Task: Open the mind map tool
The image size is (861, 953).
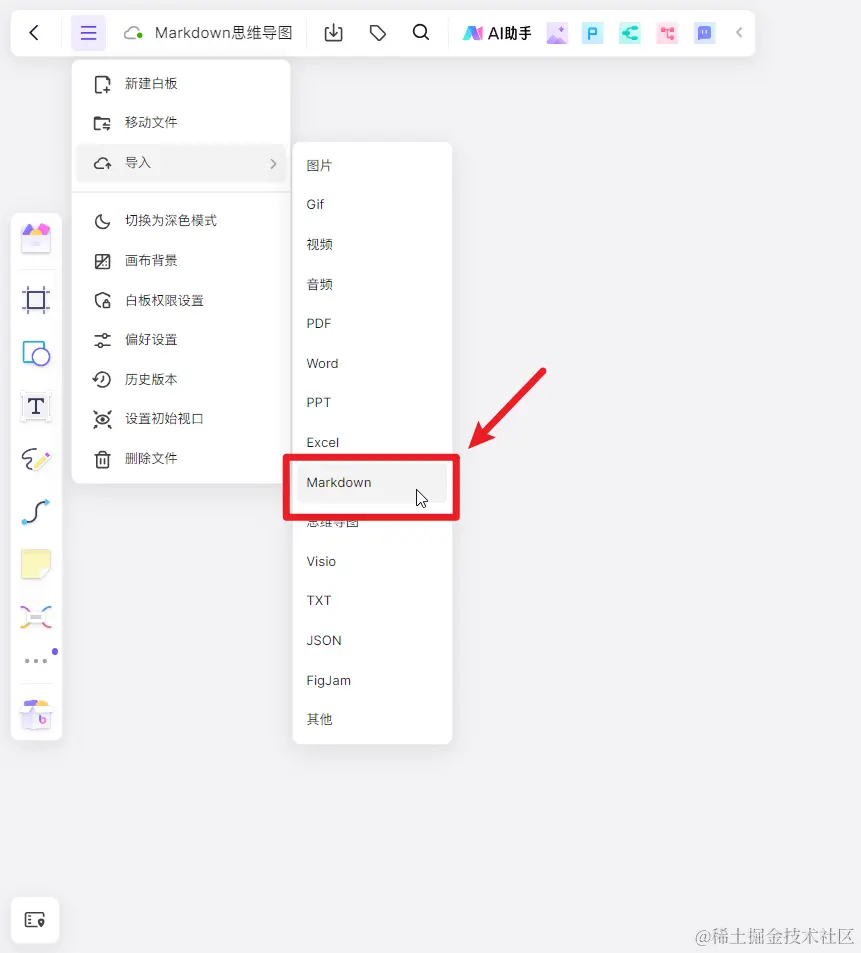Action: pyautogui.click(x=36, y=617)
